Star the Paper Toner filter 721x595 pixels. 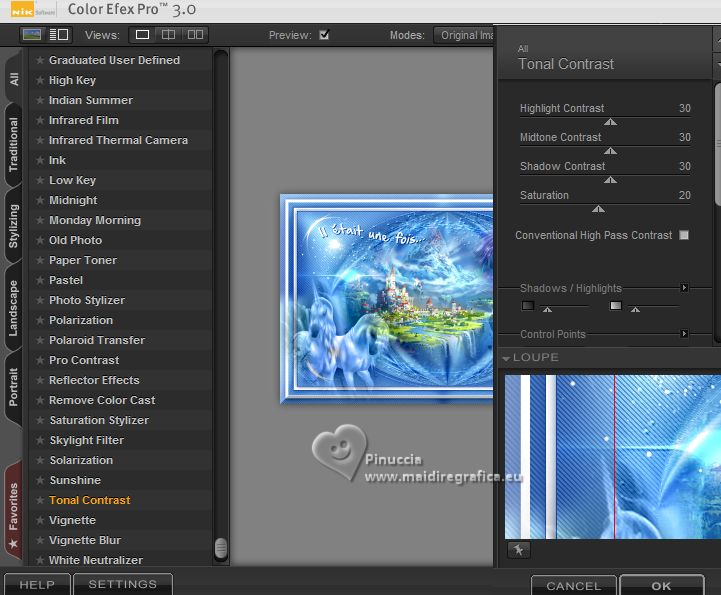pos(40,260)
